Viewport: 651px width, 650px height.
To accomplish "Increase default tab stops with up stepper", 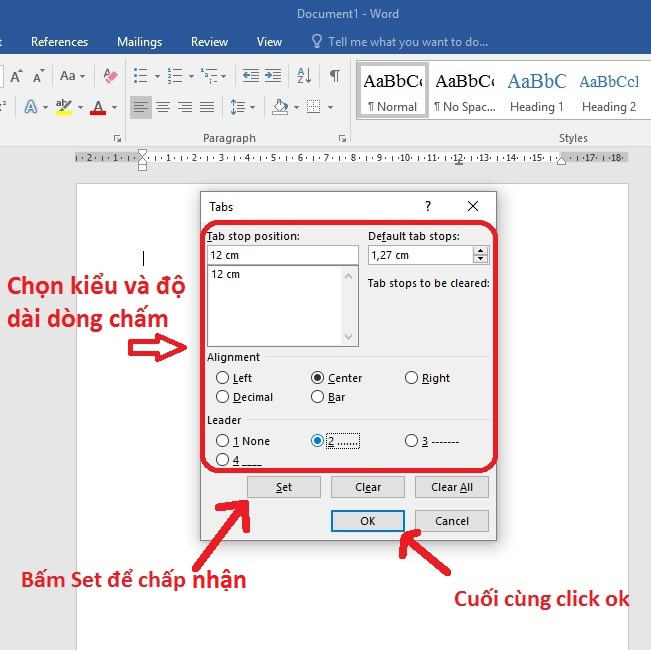I will pos(480,251).
